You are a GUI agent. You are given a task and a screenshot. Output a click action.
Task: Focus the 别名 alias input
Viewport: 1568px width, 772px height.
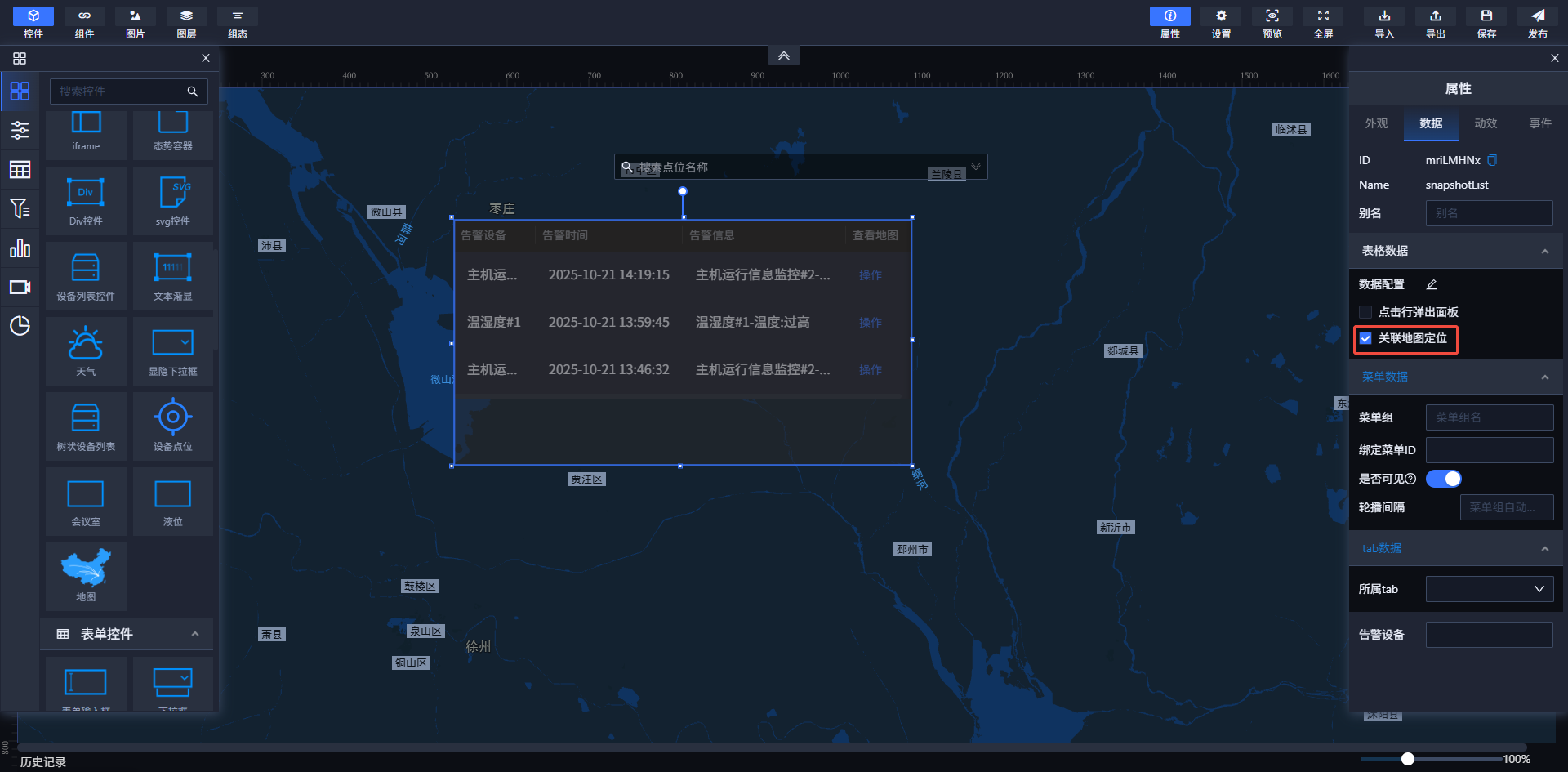point(1490,213)
